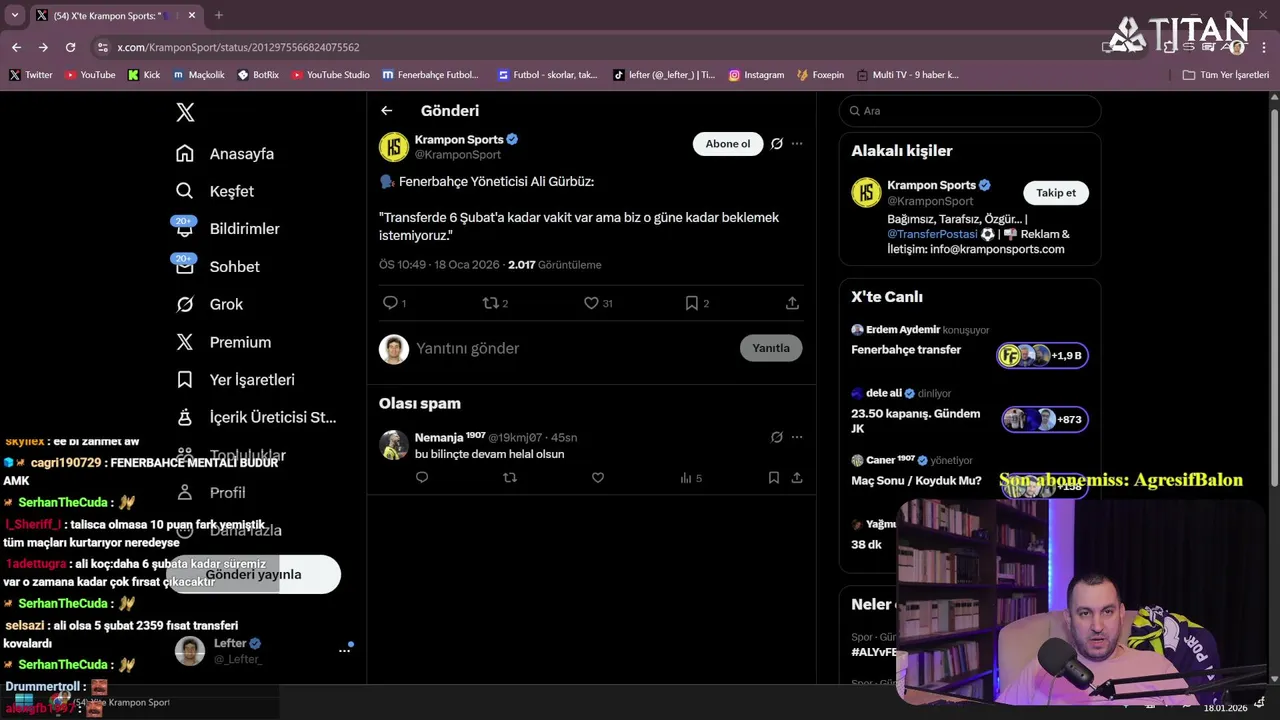Open @KramponSport handle link
This screenshot has width=1280, height=720.
tap(458, 155)
